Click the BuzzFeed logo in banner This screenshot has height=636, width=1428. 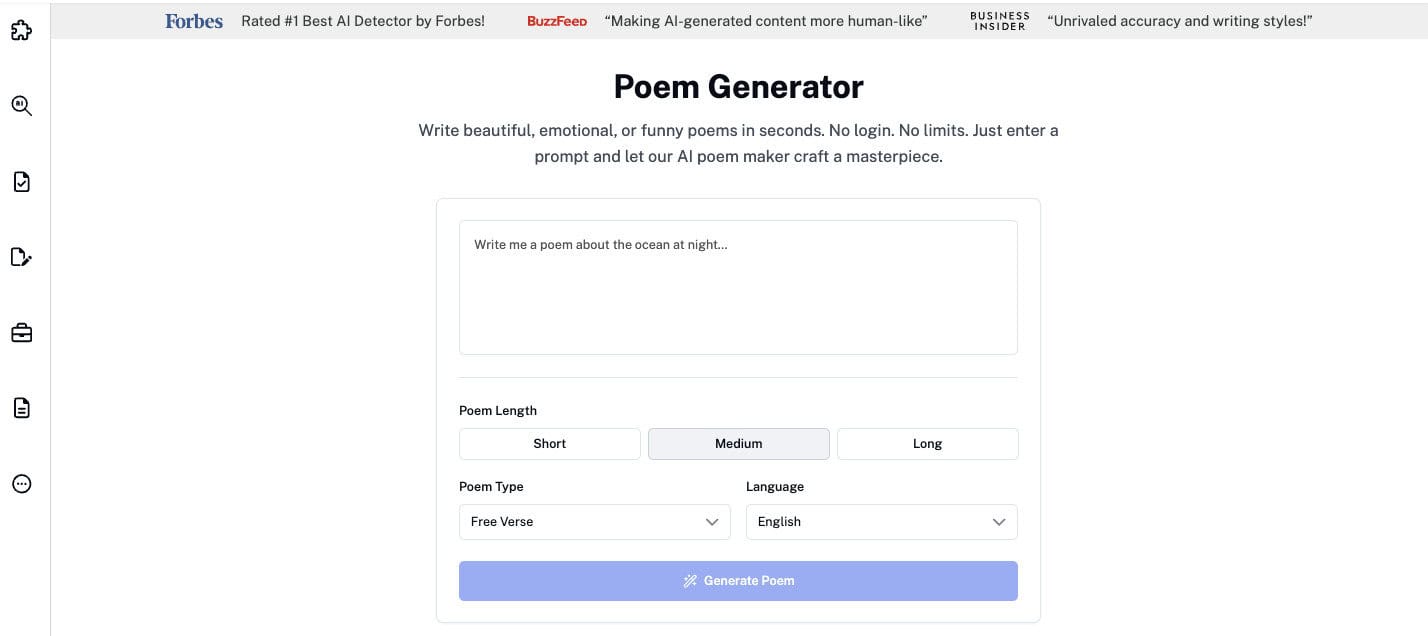[x=557, y=21]
